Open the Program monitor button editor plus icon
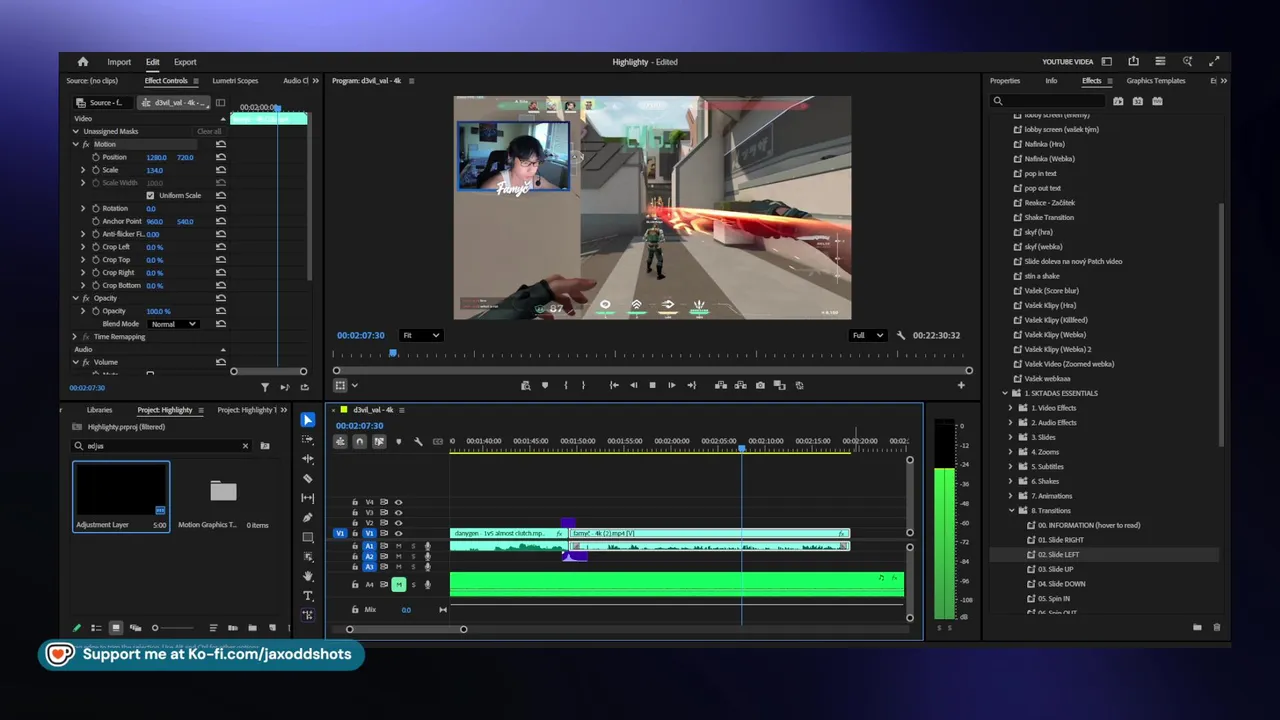Screen dimensions: 1280x720 961,385
